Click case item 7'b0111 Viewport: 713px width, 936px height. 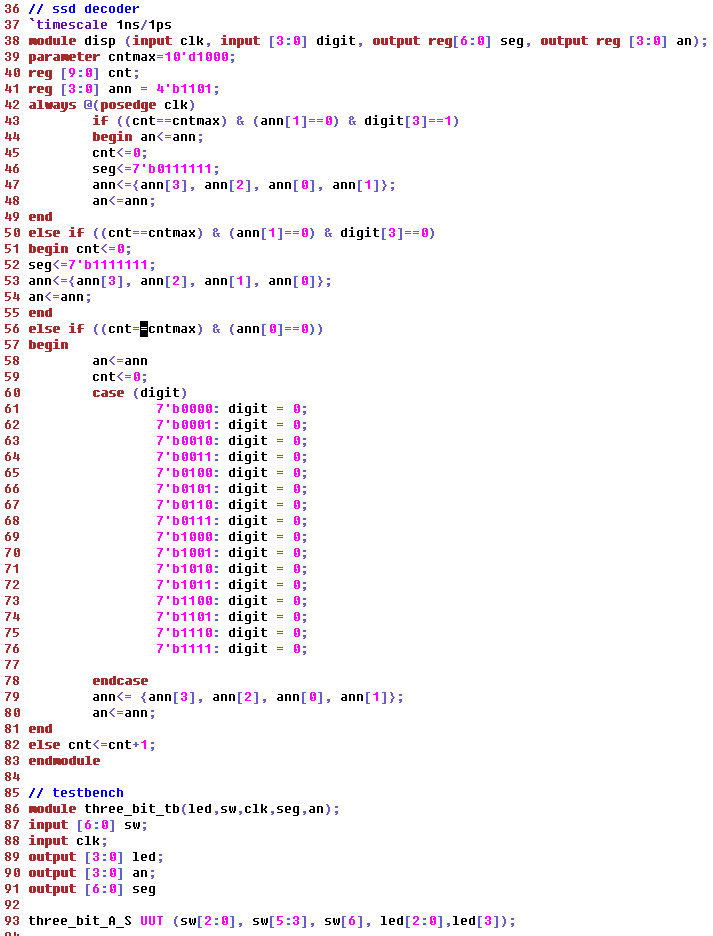[231, 521]
